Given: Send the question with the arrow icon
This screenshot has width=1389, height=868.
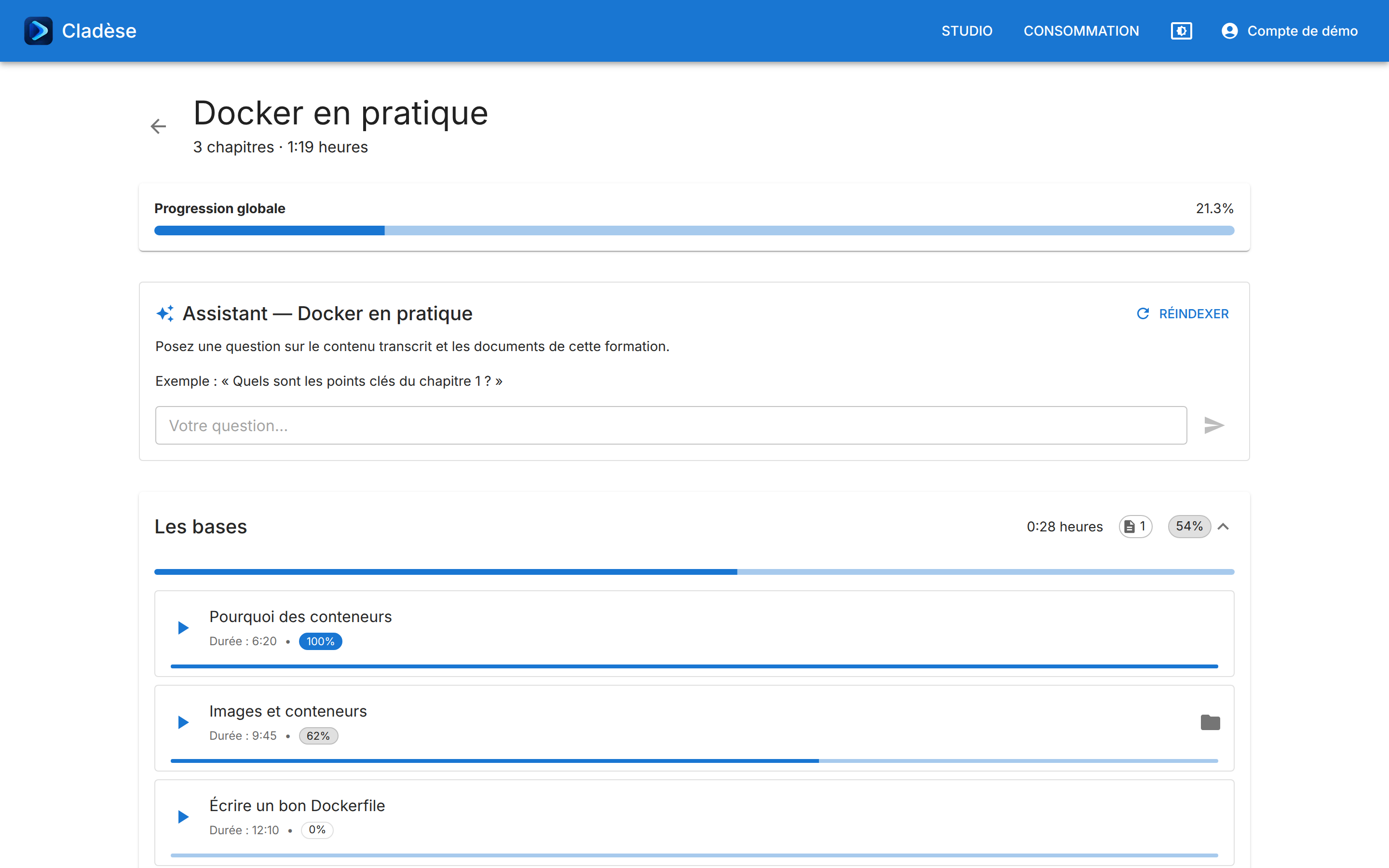Looking at the screenshot, I should (1214, 425).
